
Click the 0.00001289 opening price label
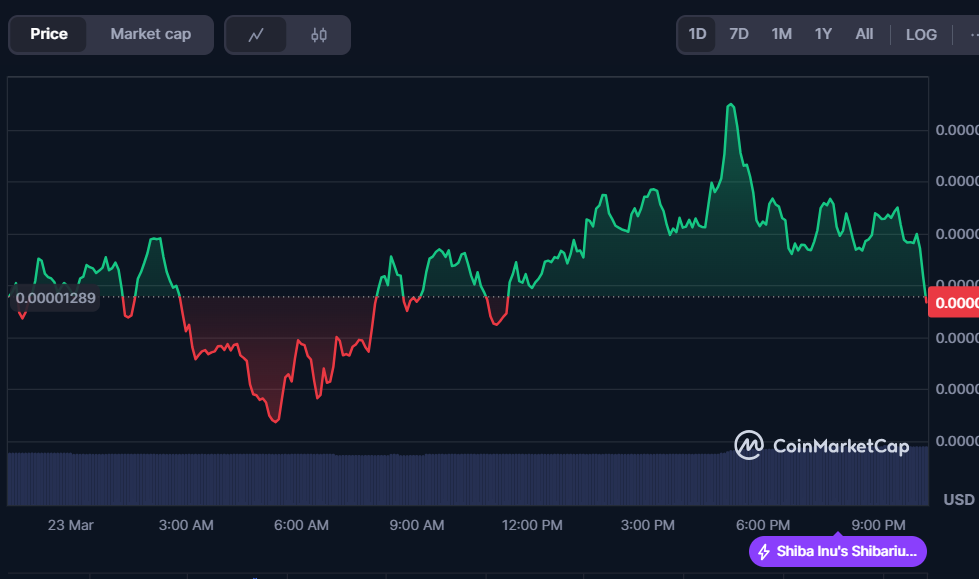[56, 298]
